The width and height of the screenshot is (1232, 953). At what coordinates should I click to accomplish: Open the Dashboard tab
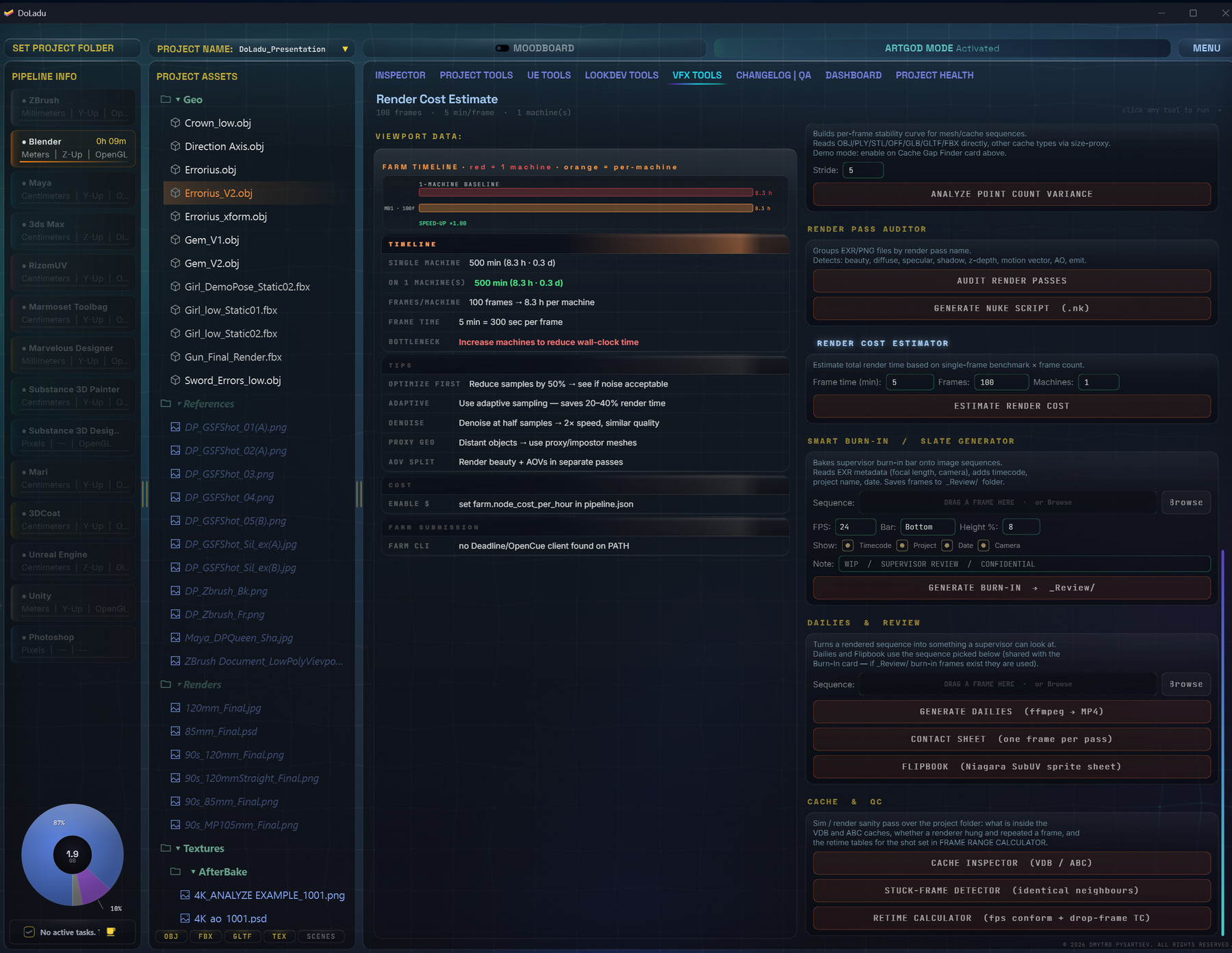pyautogui.click(x=854, y=75)
